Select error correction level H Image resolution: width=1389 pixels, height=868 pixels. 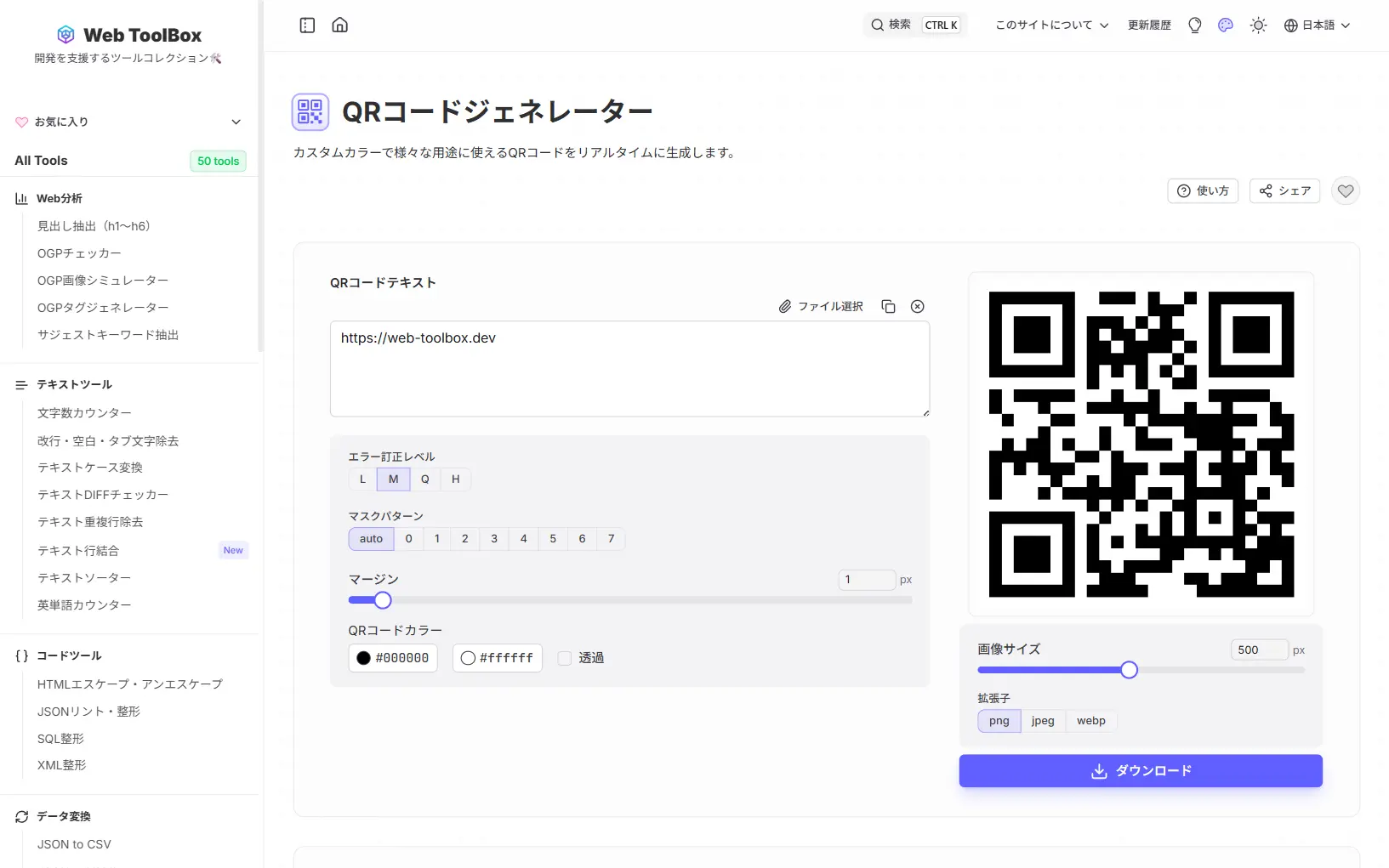pyautogui.click(x=456, y=479)
